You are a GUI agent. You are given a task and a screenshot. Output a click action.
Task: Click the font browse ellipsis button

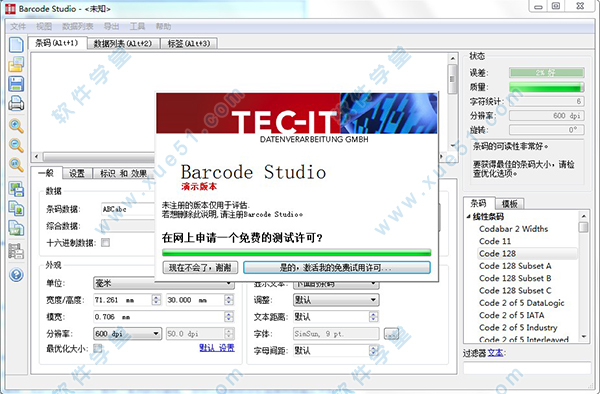(x=391, y=334)
